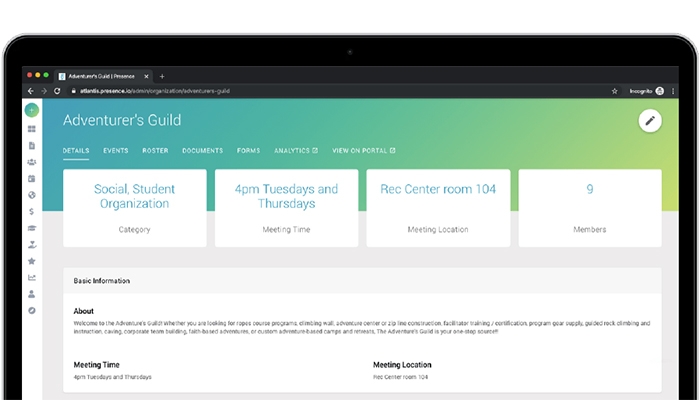Switch to the Events tab
The width and height of the screenshot is (700, 400).
coord(116,151)
